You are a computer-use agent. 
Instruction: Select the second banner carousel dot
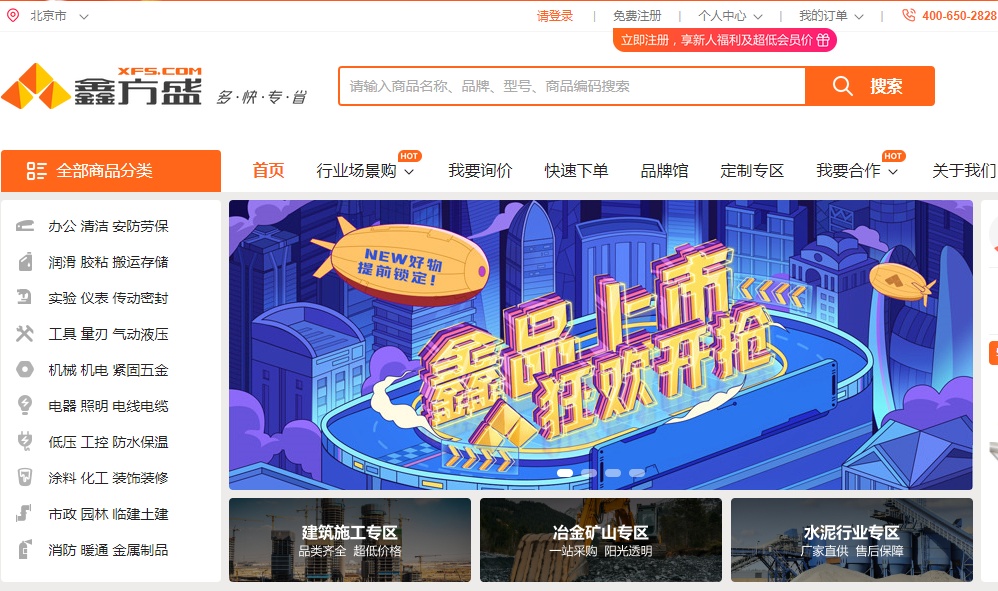tap(589, 473)
